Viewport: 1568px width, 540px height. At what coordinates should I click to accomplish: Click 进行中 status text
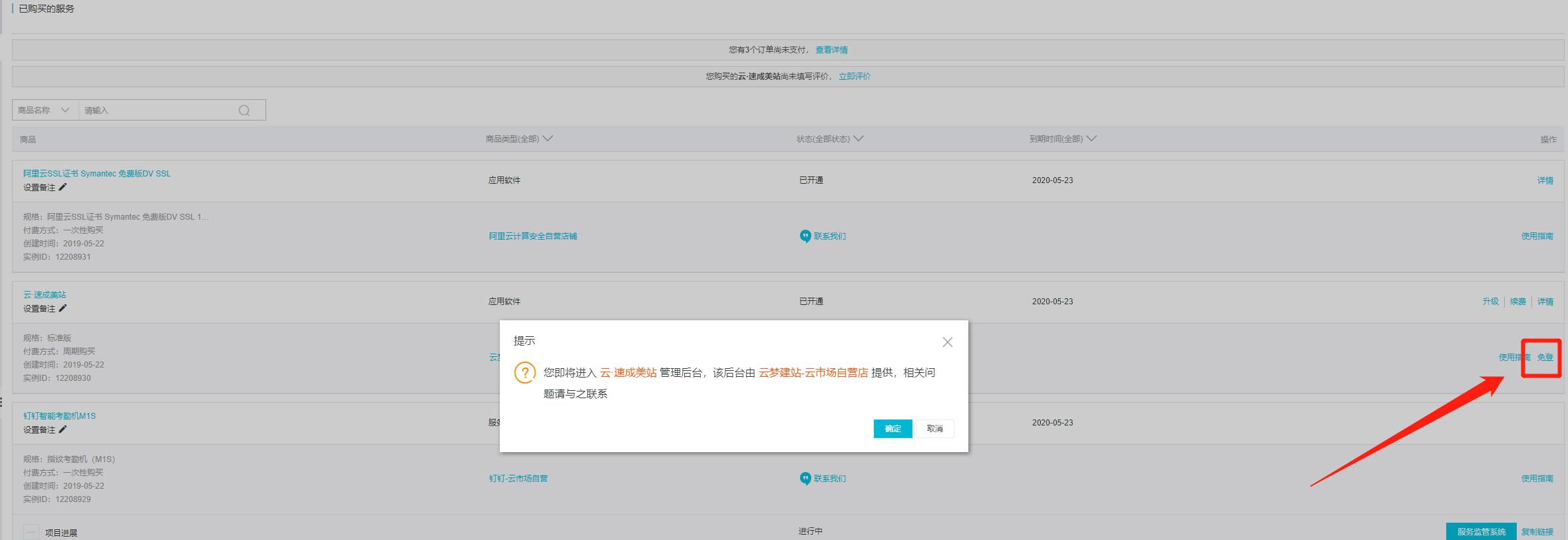pyautogui.click(x=811, y=531)
